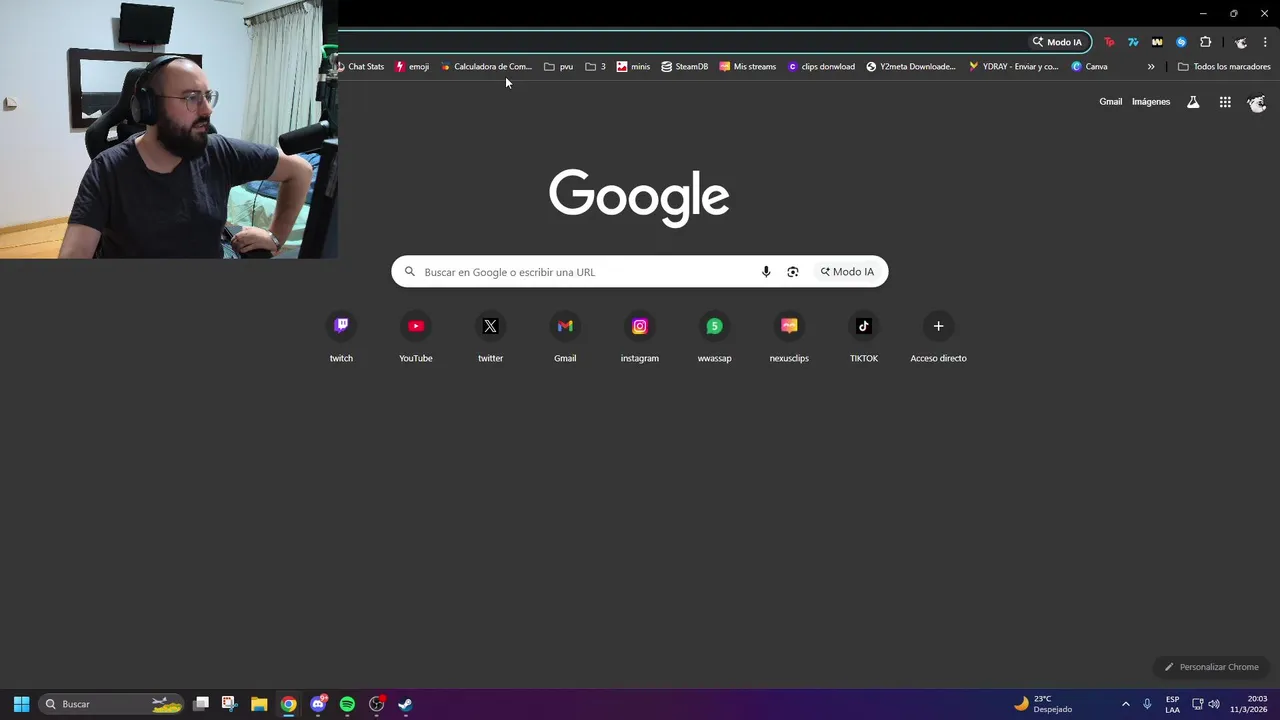Open Calculadora de Com... bookmark
This screenshot has width=1280, height=720.
(x=486, y=67)
